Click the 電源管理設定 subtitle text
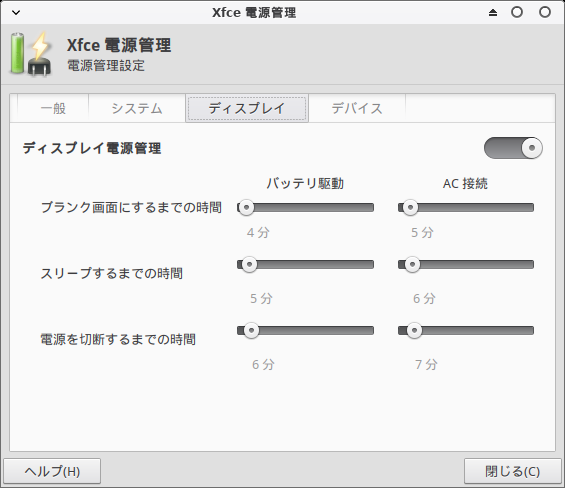 (x=106, y=66)
